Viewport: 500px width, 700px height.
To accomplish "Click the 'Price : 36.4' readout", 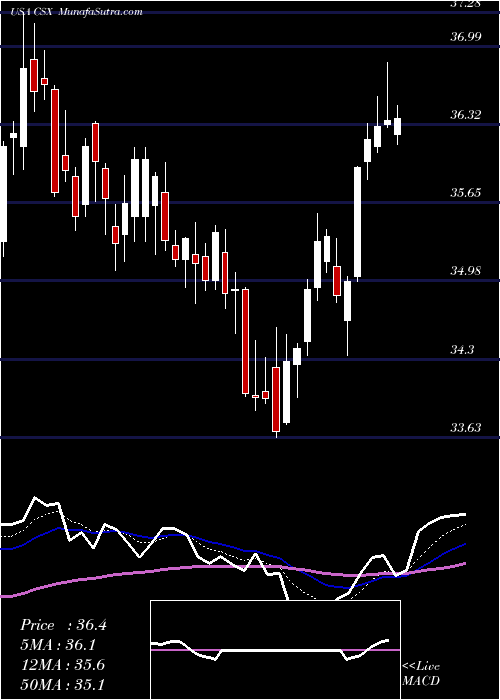I will click(63, 625).
